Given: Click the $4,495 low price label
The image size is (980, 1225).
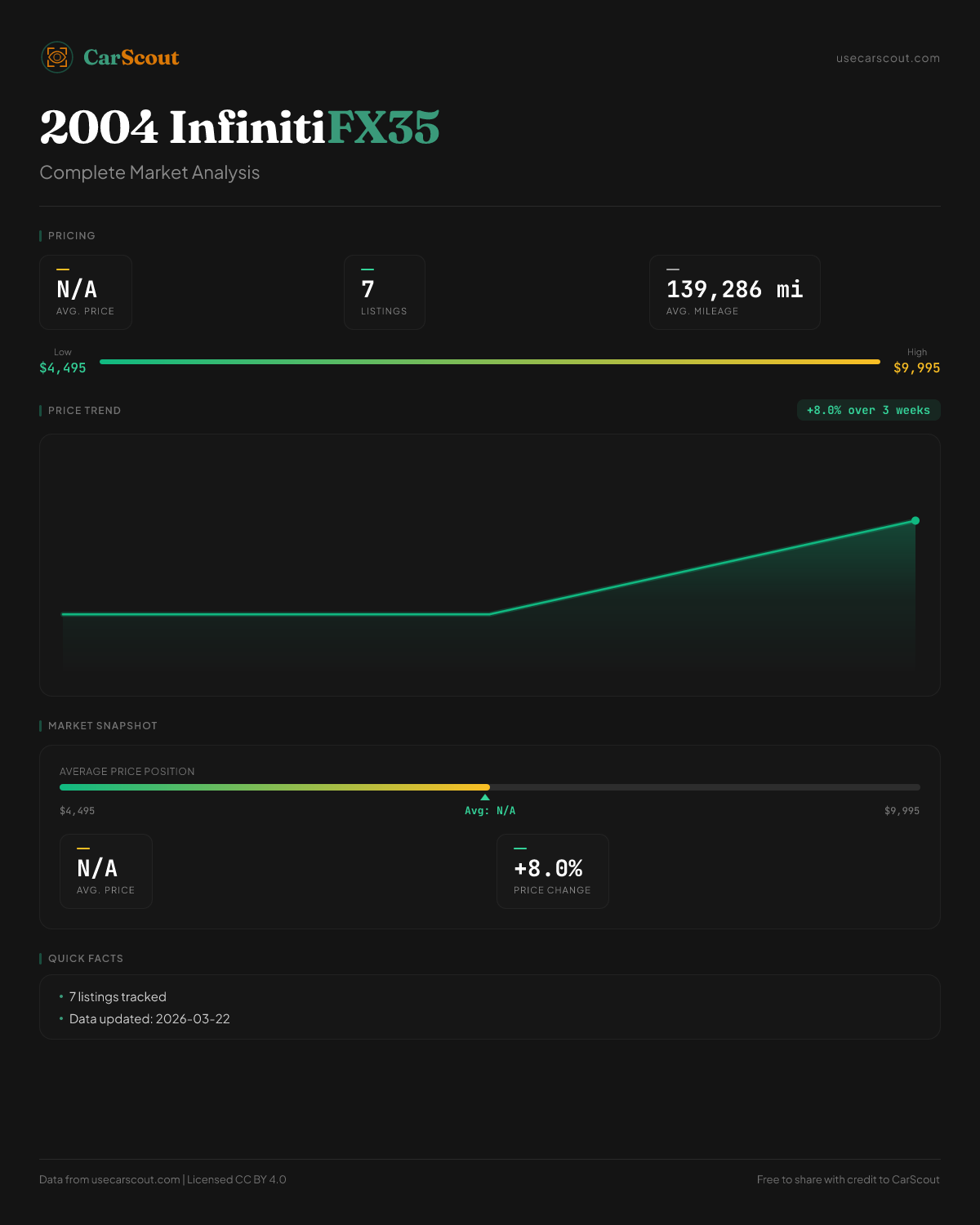Looking at the screenshot, I should pyautogui.click(x=63, y=368).
